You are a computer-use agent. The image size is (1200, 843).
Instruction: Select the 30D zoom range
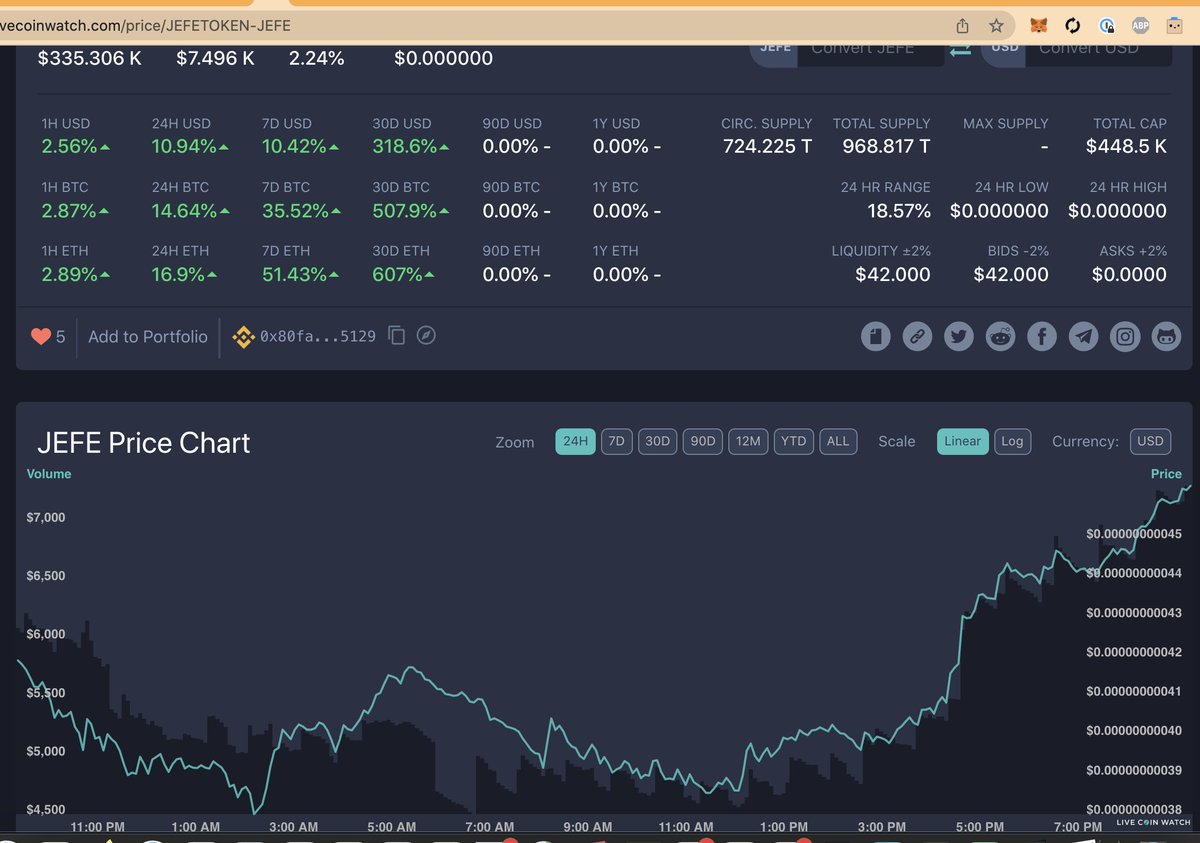[657, 441]
